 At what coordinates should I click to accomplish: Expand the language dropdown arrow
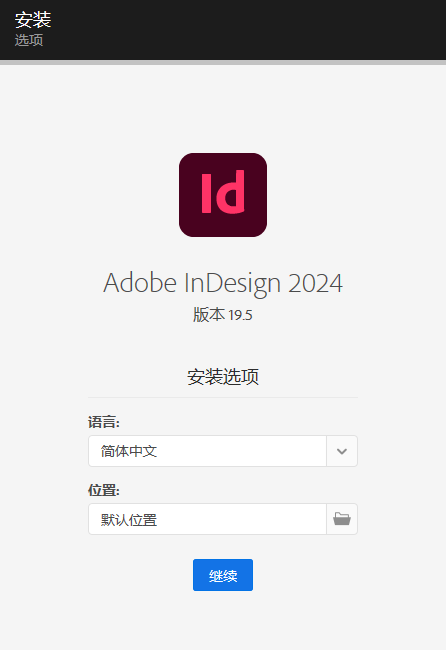pos(342,451)
